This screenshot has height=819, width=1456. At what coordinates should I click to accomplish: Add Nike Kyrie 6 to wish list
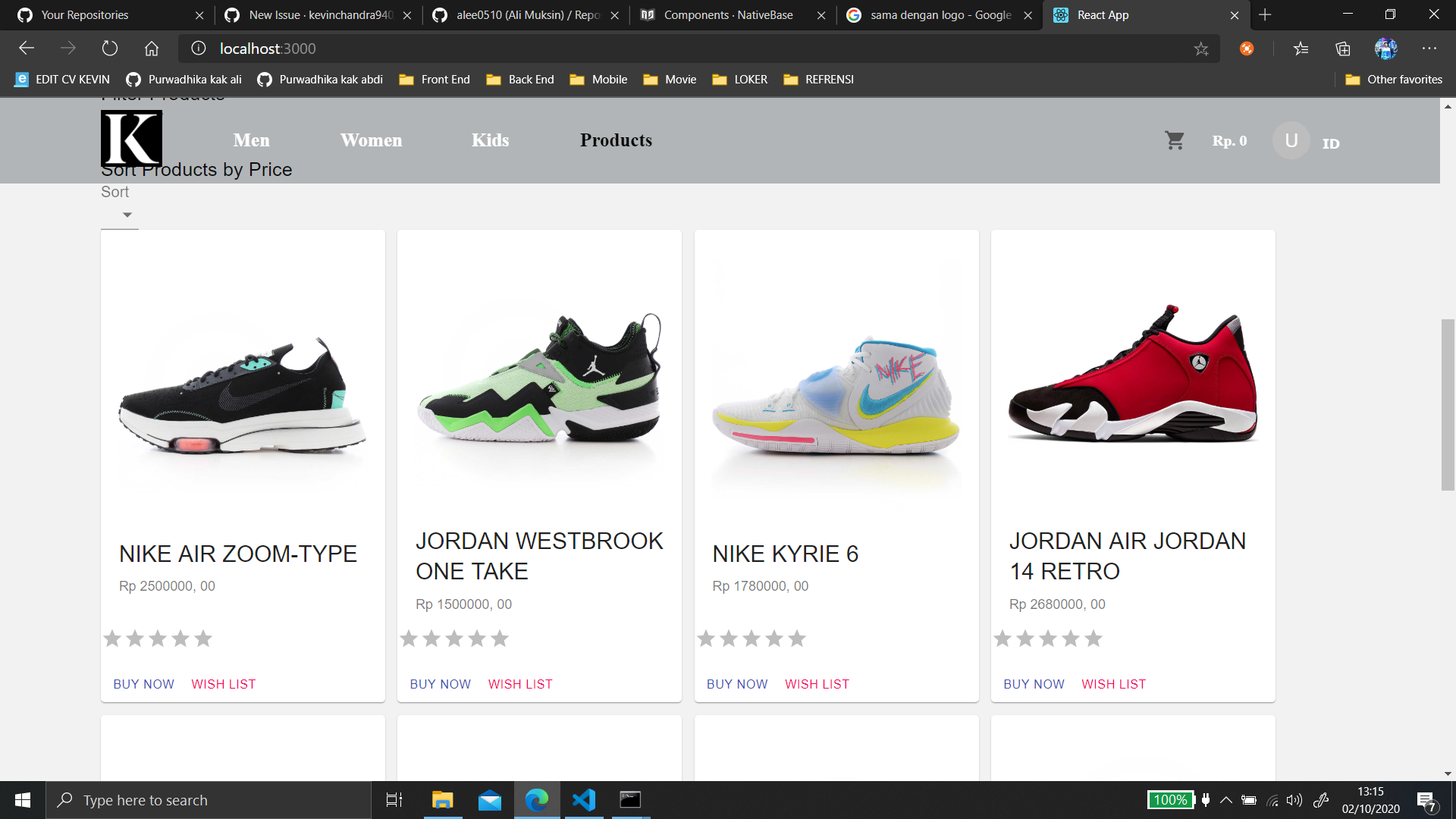[x=817, y=683]
